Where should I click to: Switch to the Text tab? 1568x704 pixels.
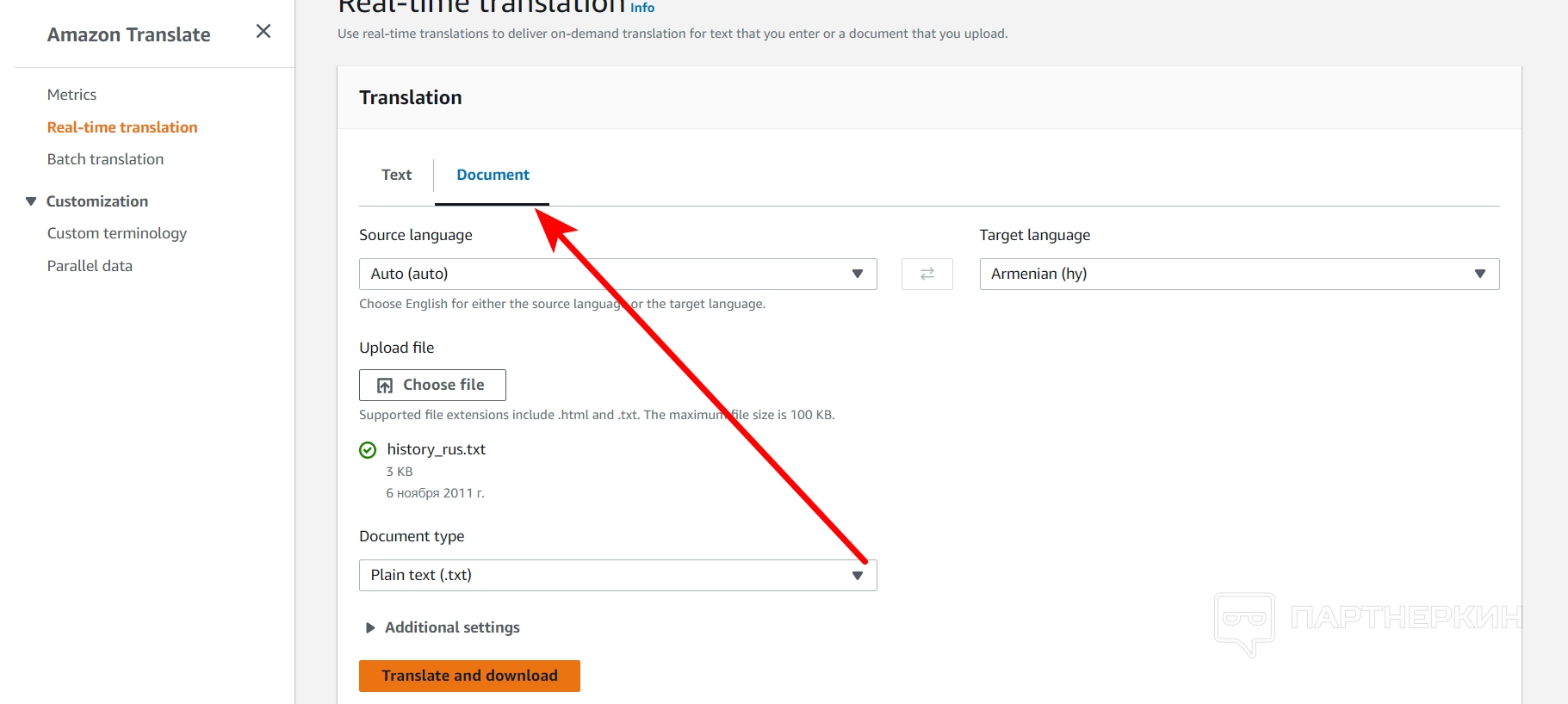(396, 175)
